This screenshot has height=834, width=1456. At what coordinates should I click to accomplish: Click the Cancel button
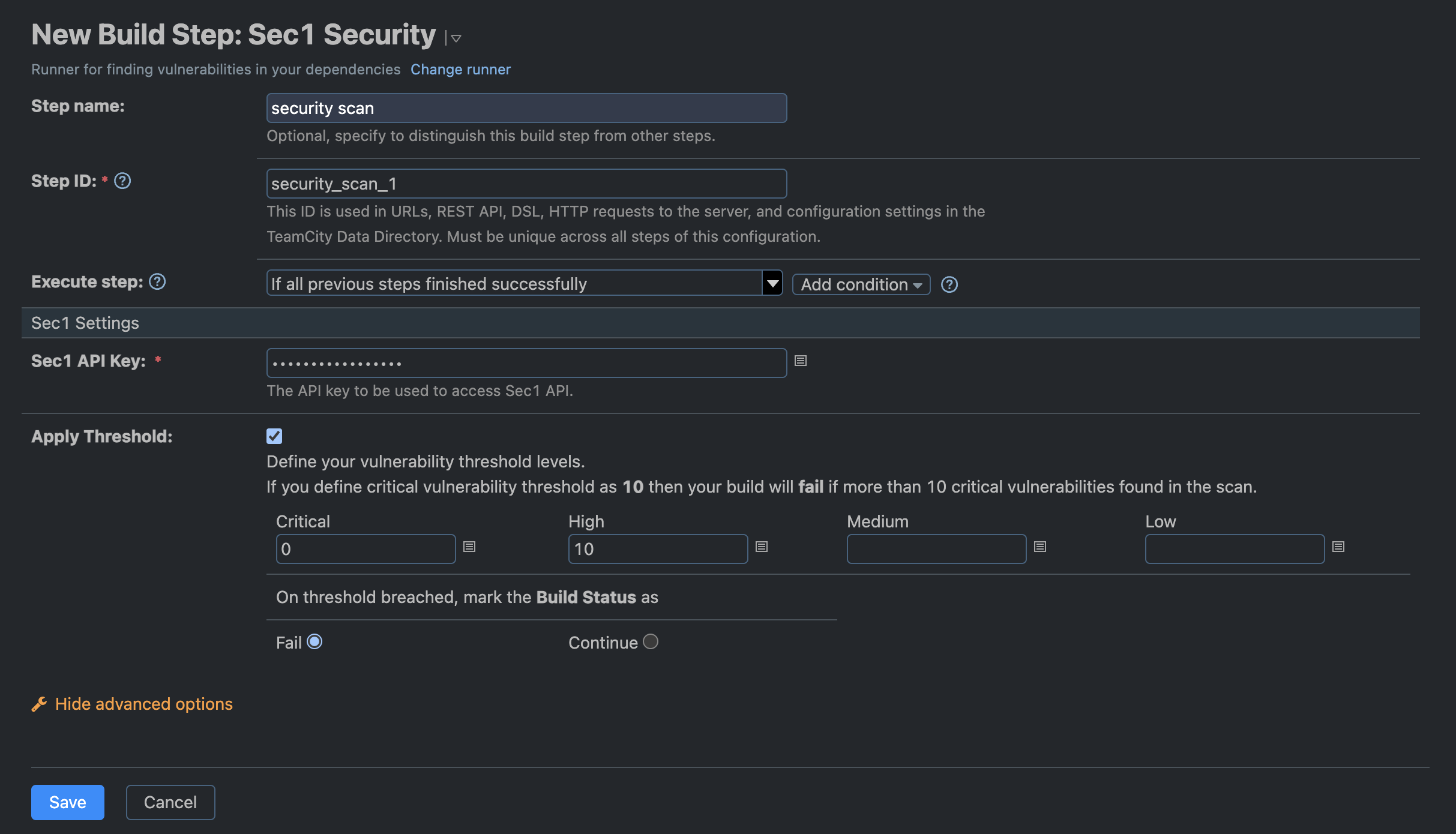click(x=170, y=802)
